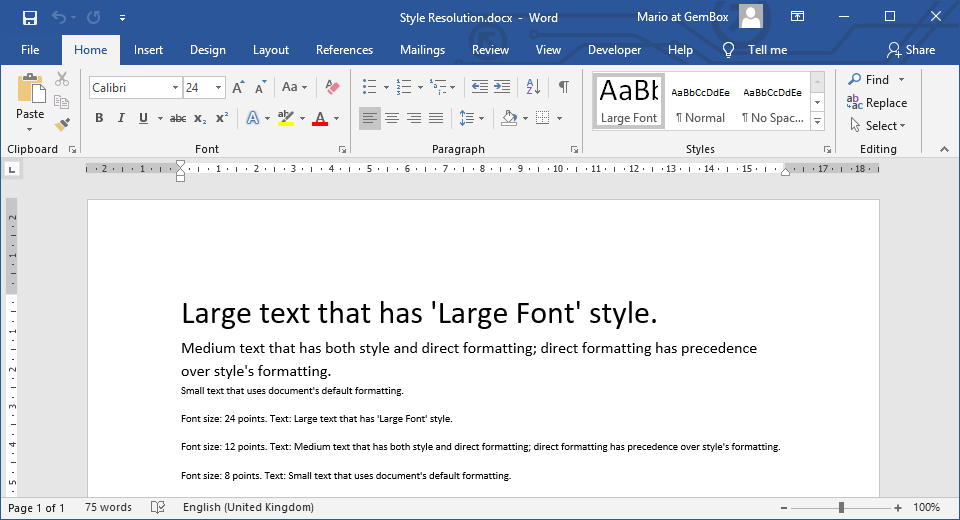Expand the Styles gallery more arrow

[817, 122]
